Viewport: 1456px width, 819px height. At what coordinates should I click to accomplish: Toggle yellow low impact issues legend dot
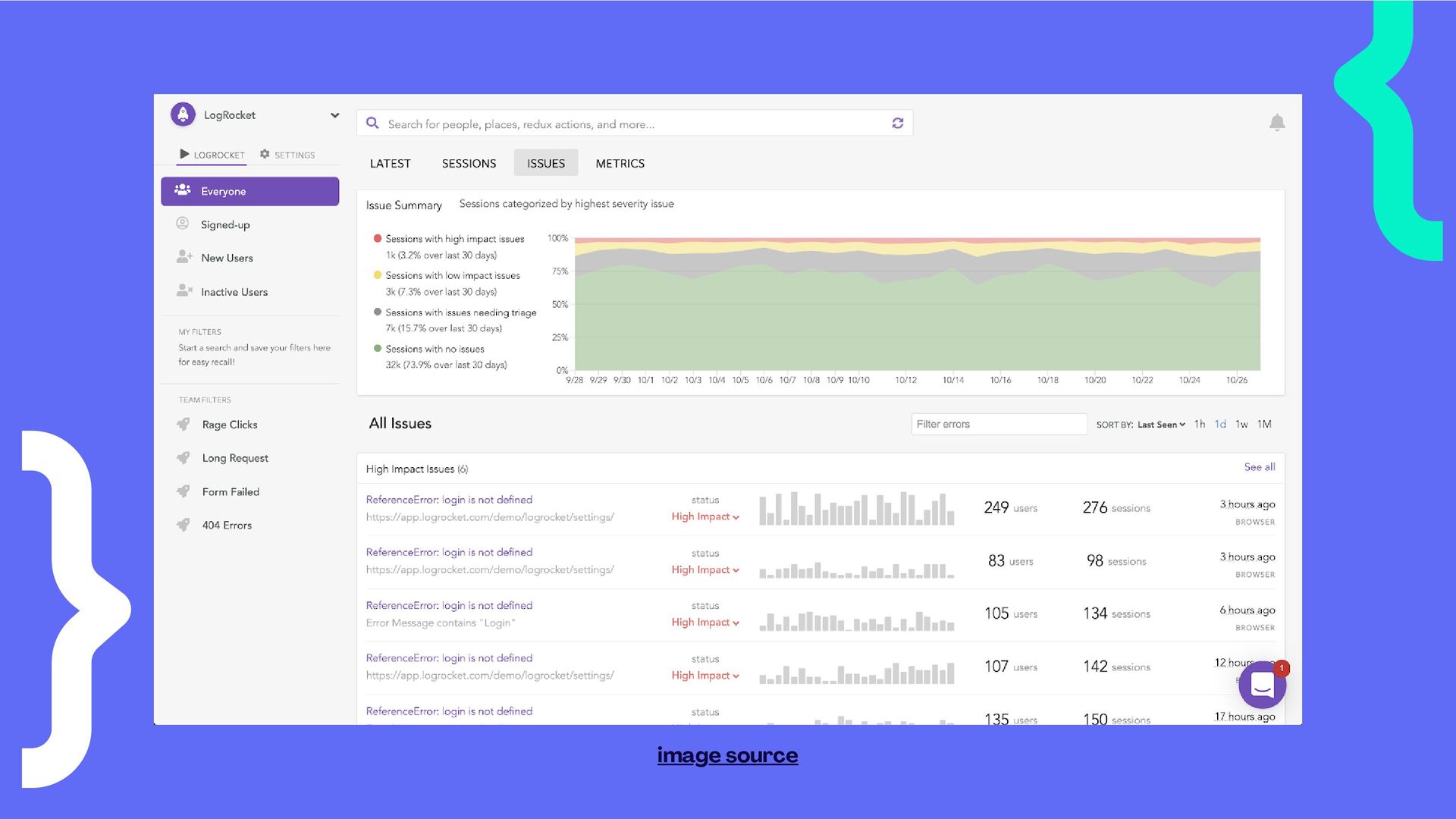pos(378,275)
